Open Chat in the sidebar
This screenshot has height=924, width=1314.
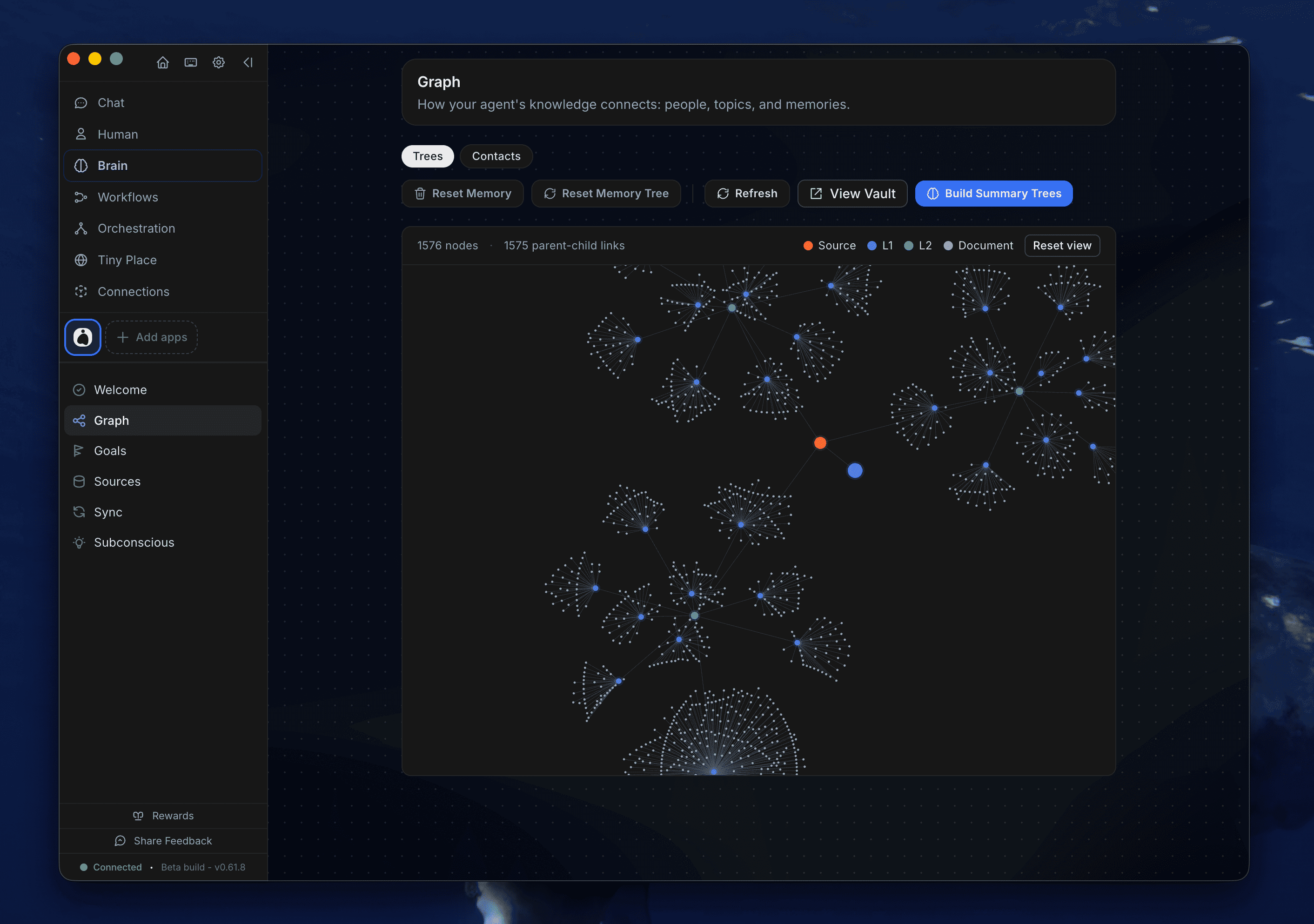click(x=163, y=103)
